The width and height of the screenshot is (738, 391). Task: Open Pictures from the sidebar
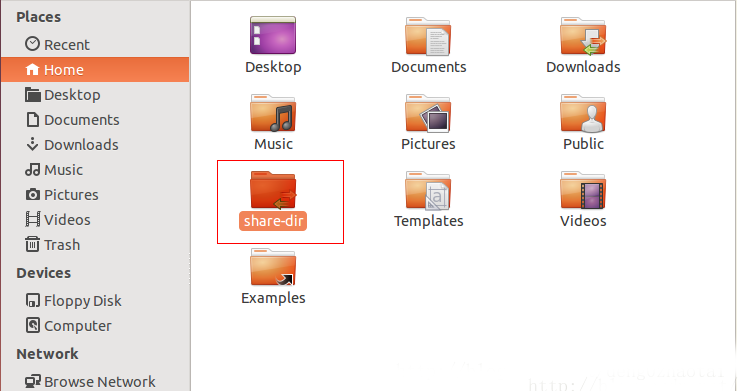(95, 194)
